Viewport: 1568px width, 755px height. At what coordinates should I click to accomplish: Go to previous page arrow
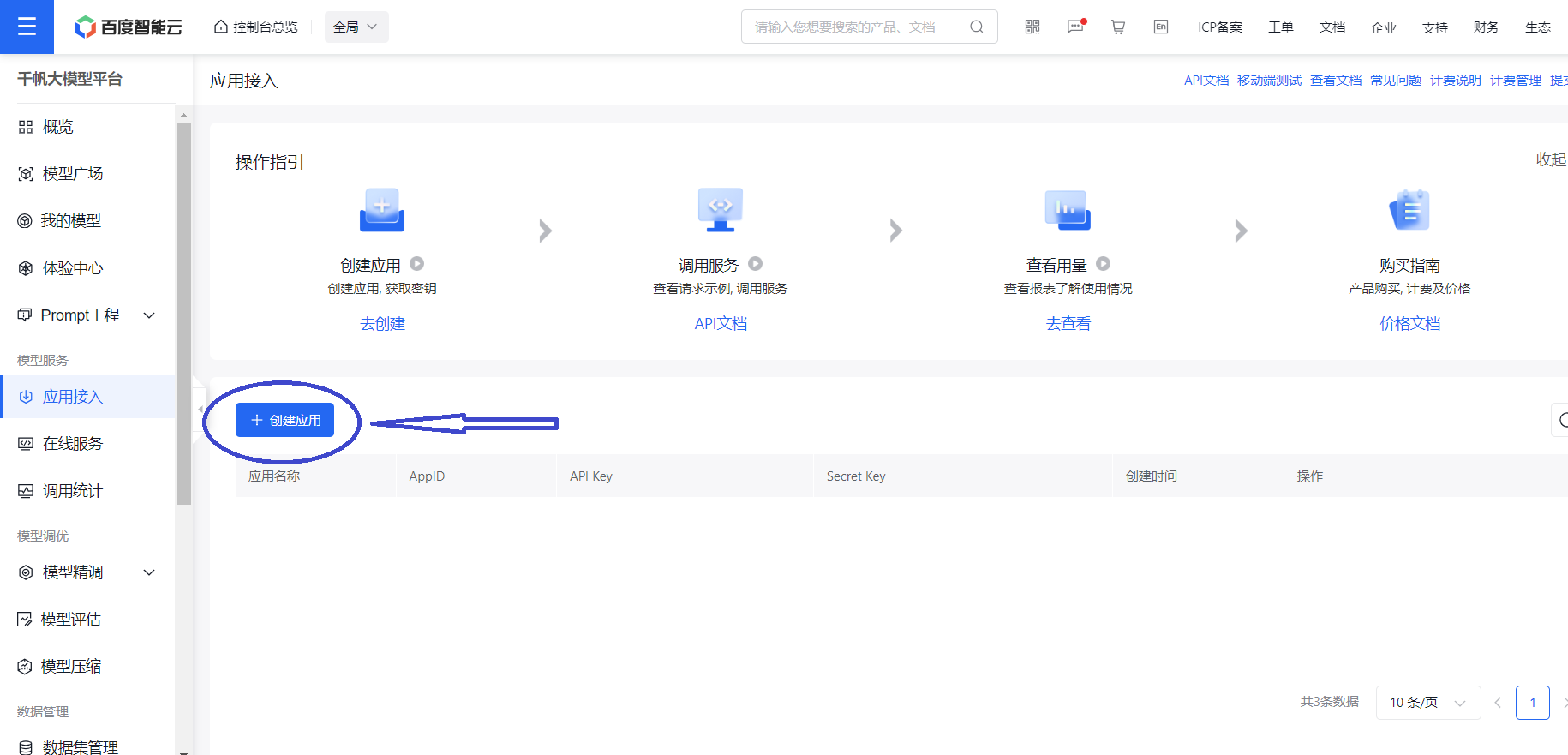click(x=1498, y=703)
